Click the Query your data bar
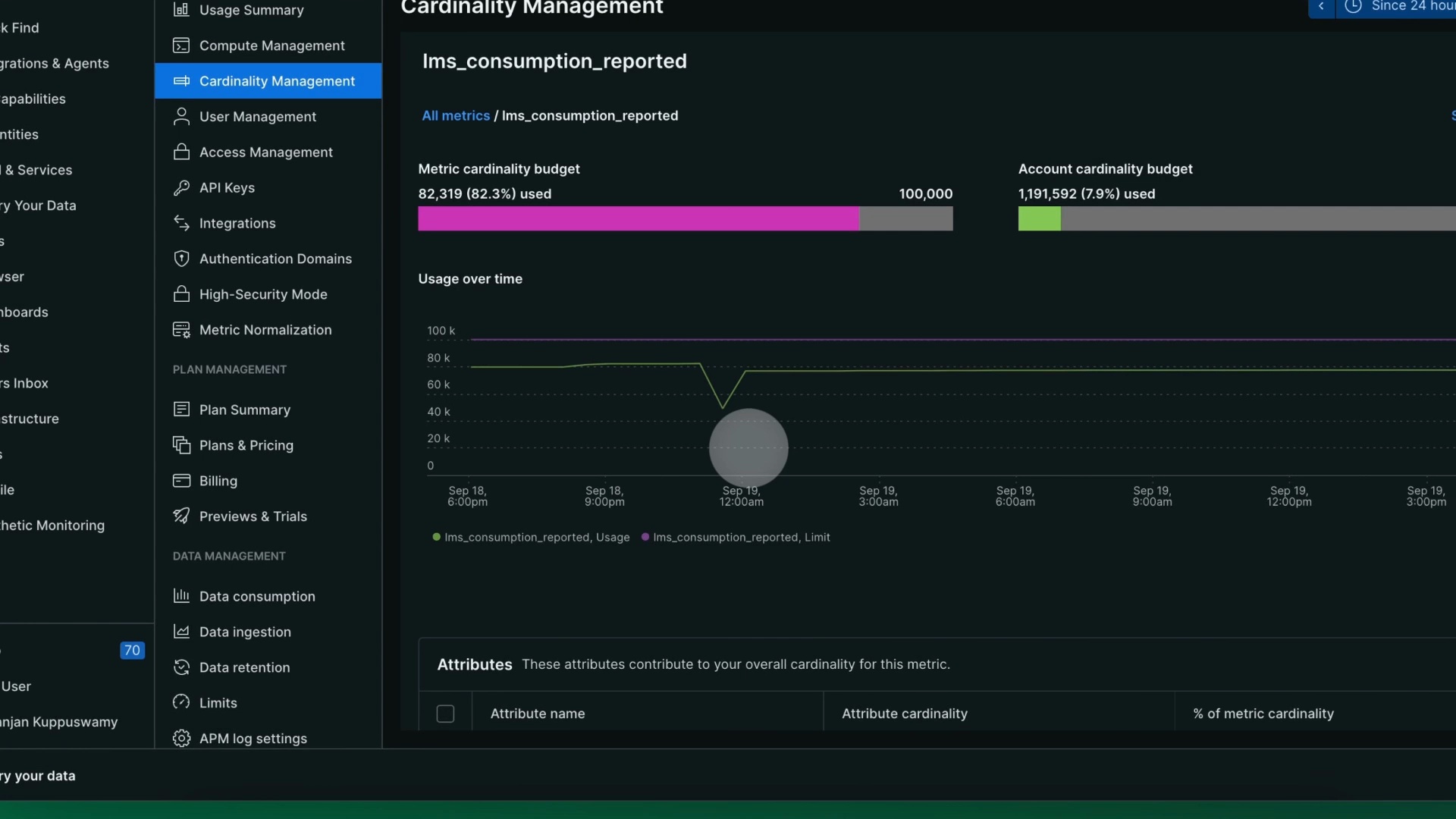Screen dimensions: 1456x819 (x=728, y=776)
